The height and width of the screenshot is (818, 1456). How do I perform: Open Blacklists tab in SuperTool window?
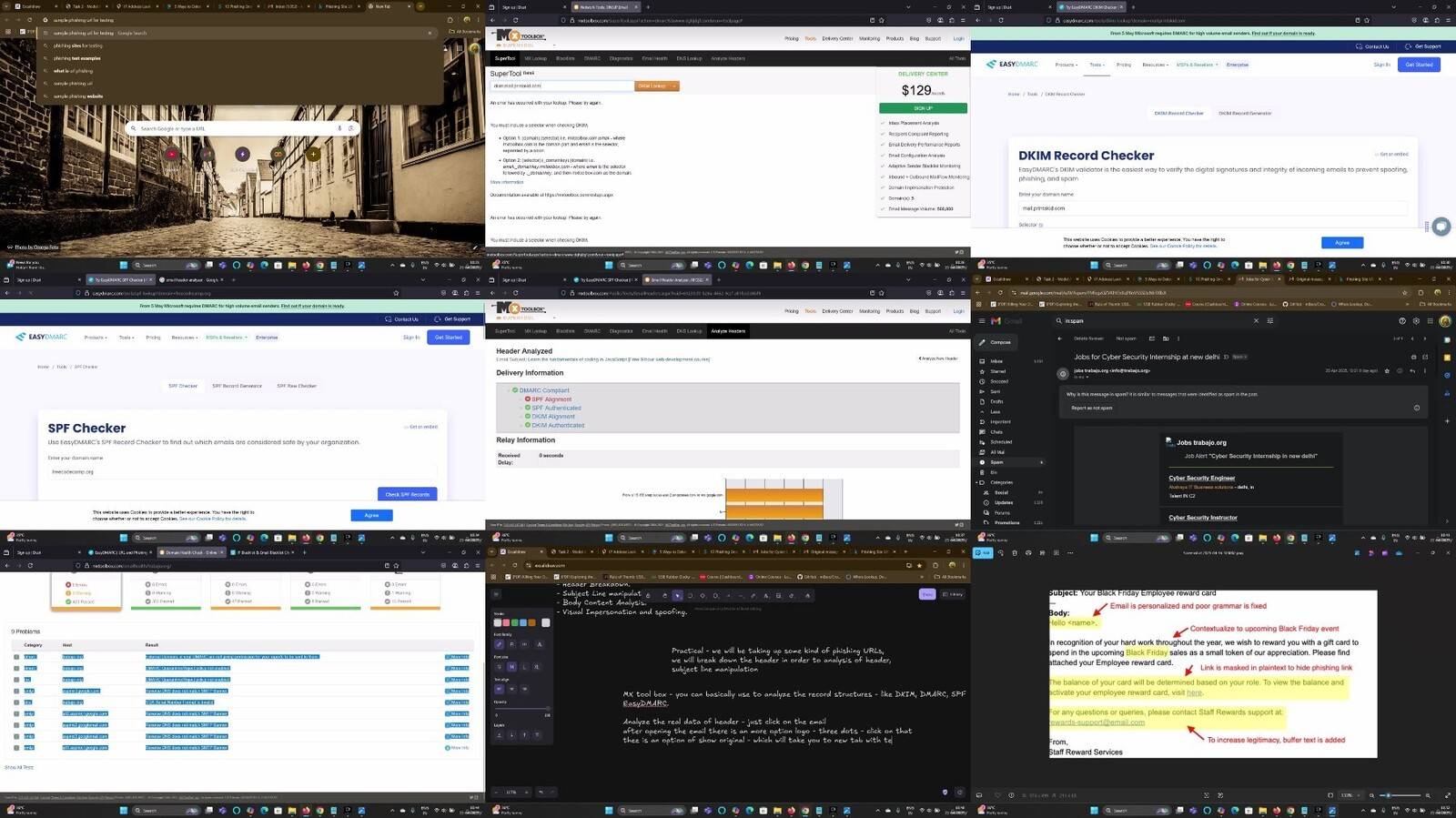pos(565,58)
